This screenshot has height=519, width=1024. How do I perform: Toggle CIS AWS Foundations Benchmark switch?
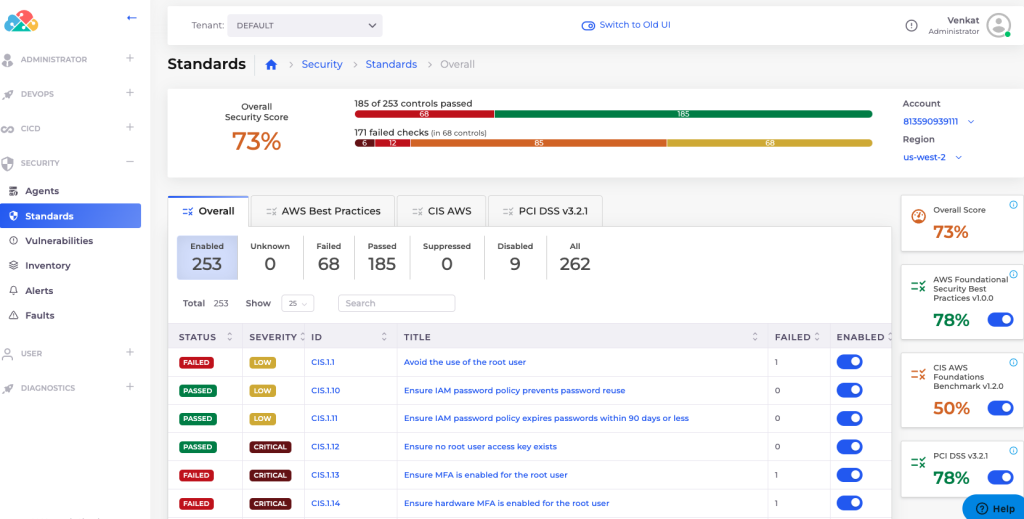[x=1000, y=408]
